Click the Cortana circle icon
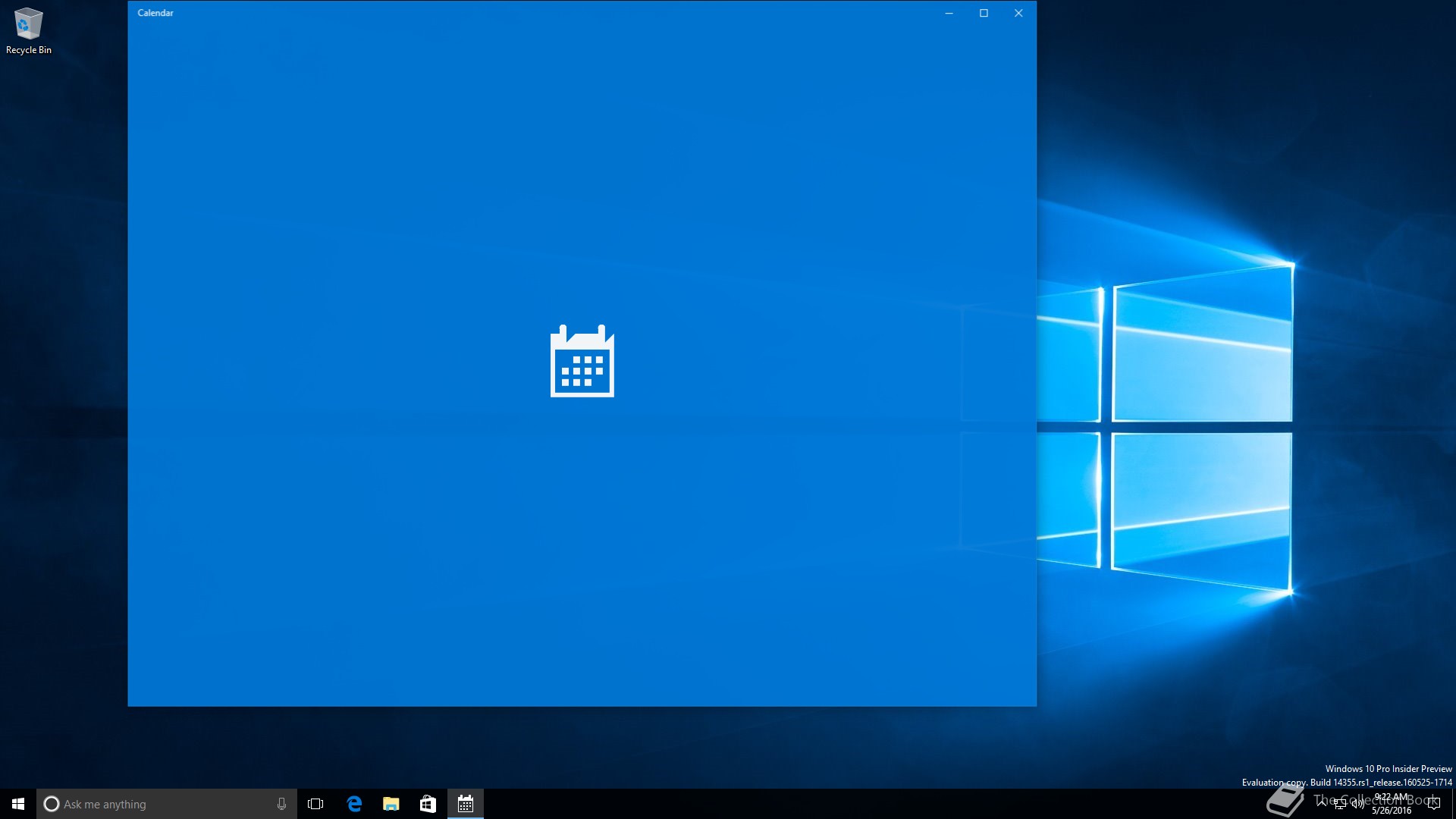The height and width of the screenshot is (819, 1456). coord(52,804)
